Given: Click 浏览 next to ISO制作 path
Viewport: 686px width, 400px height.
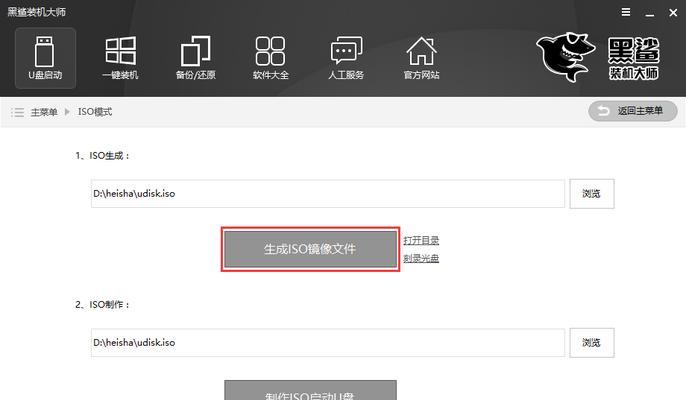Looking at the screenshot, I should (592, 343).
